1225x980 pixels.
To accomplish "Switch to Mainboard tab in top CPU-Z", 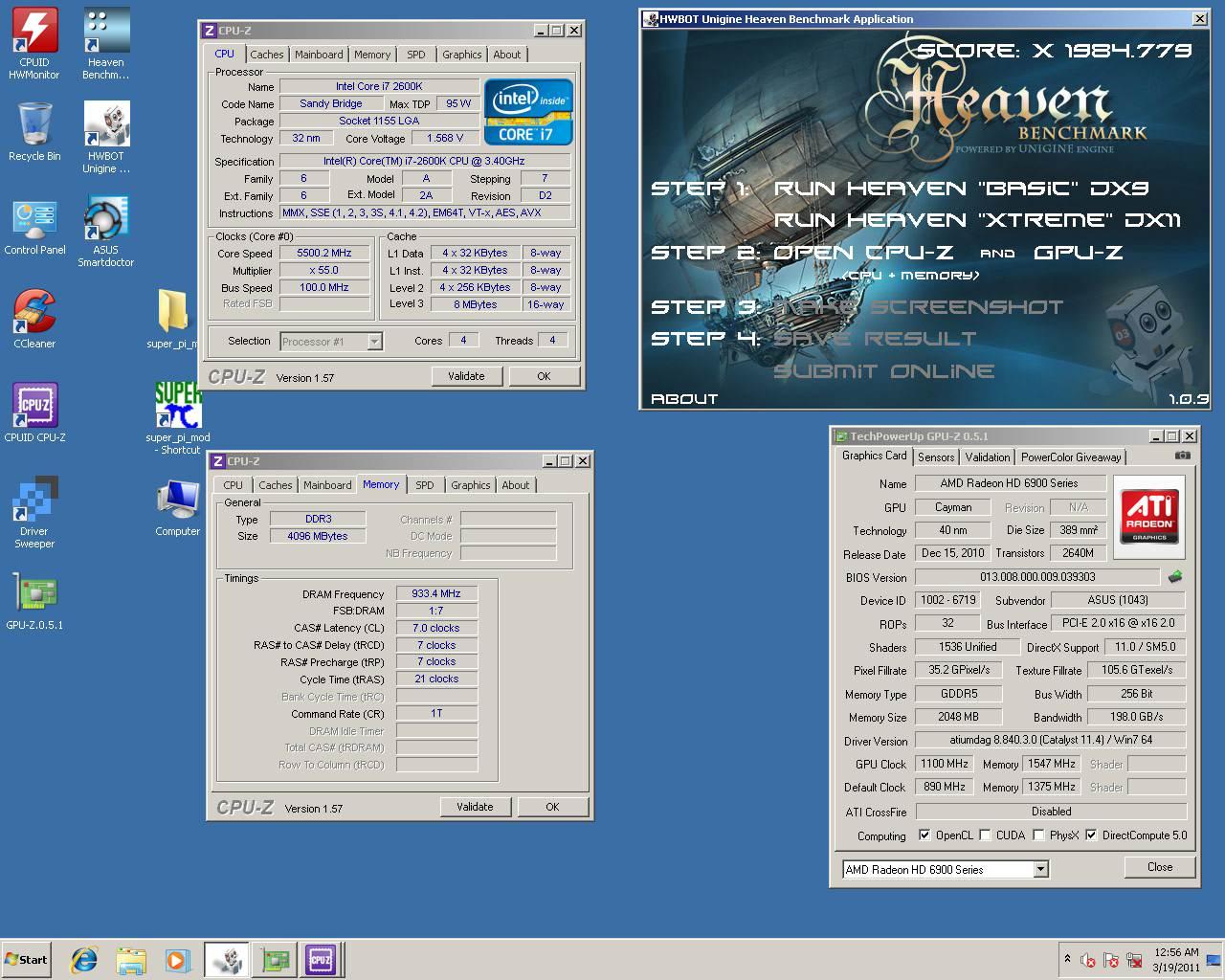I will click(319, 55).
